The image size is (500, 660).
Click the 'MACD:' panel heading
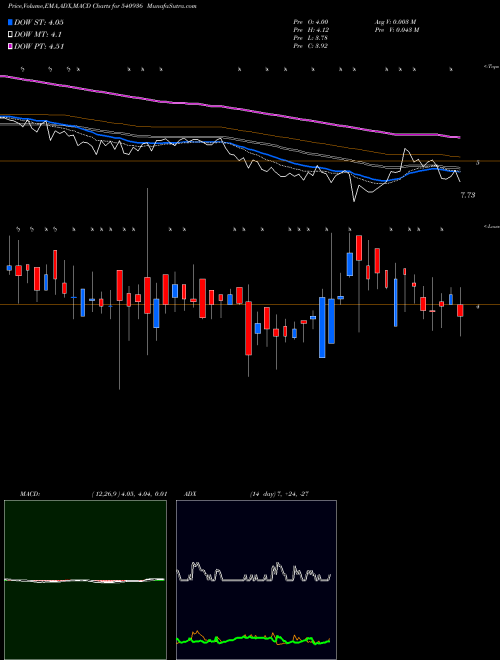(x=30, y=494)
